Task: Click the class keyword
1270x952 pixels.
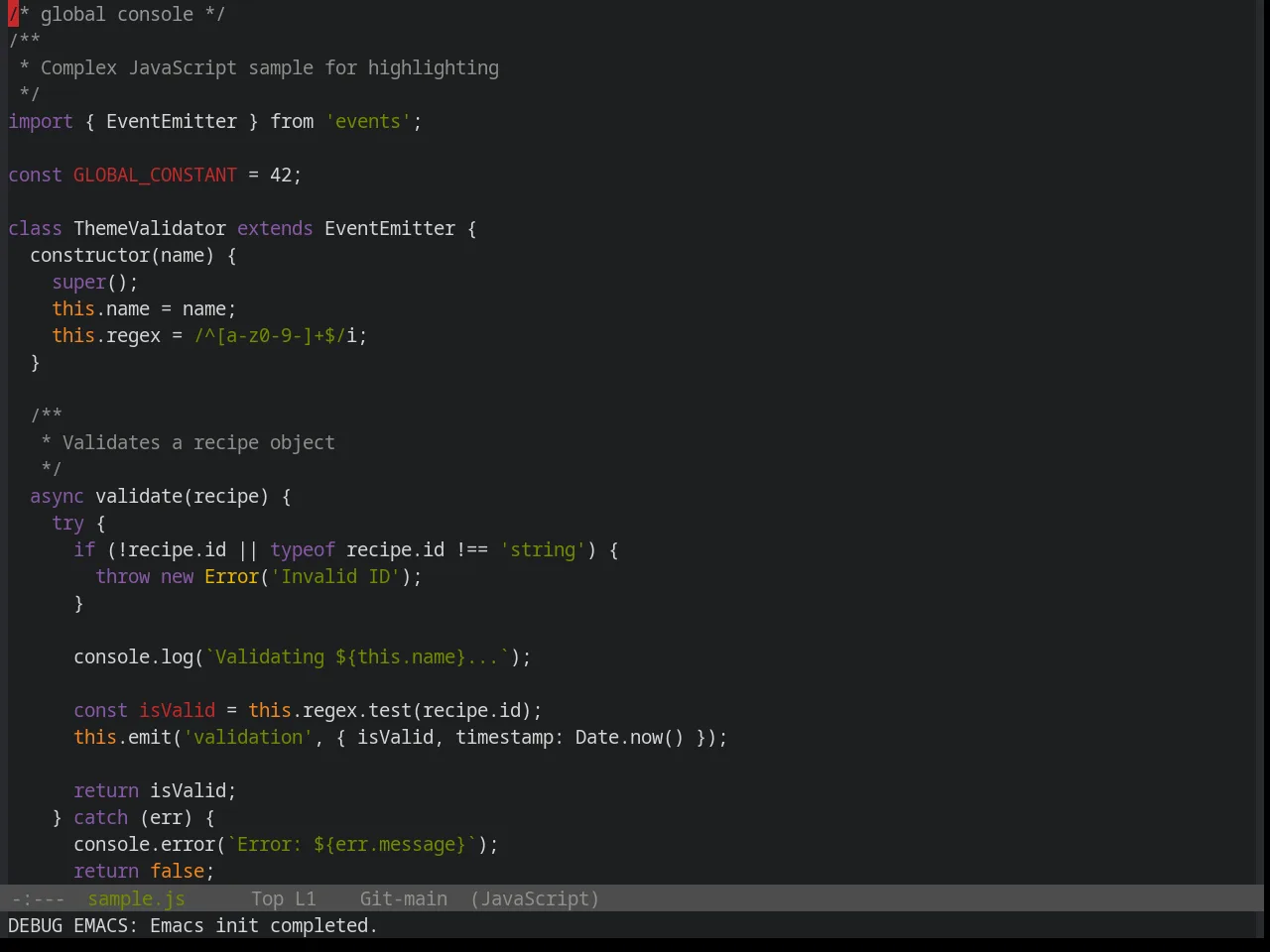Action: click(x=35, y=228)
